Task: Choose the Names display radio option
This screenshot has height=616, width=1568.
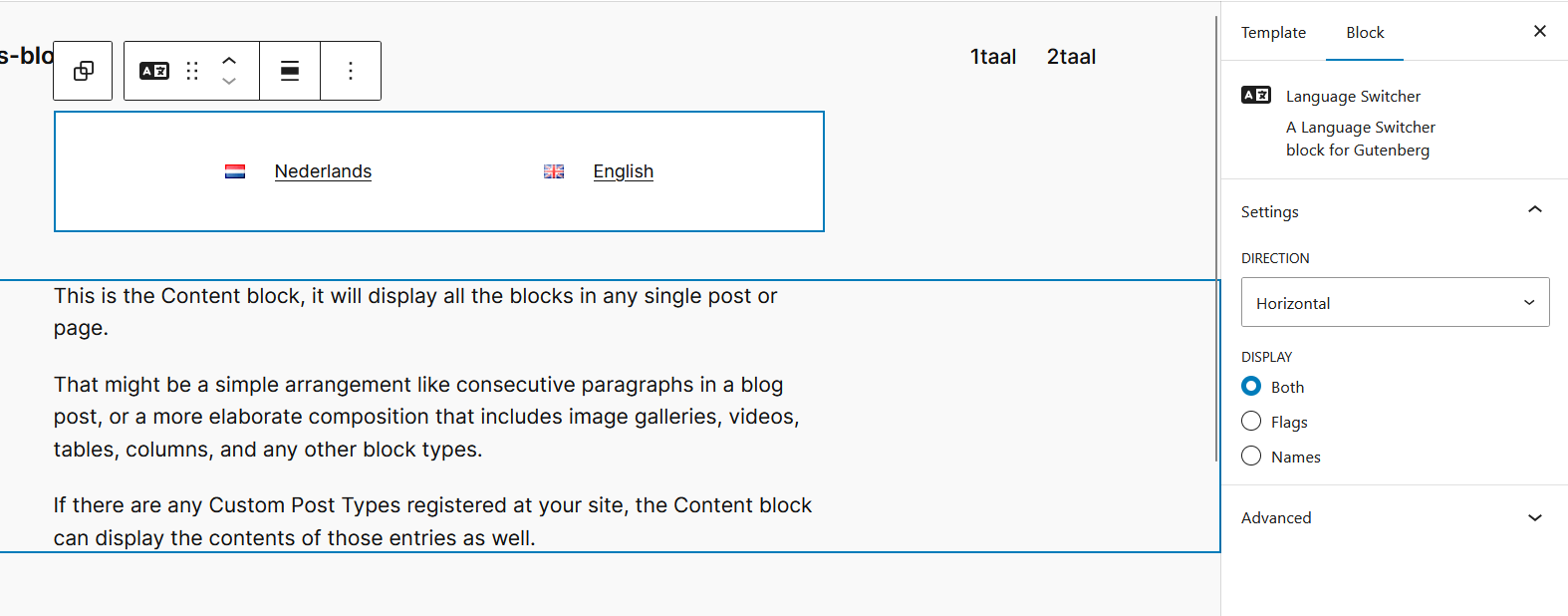Action: tap(1251, 457)
